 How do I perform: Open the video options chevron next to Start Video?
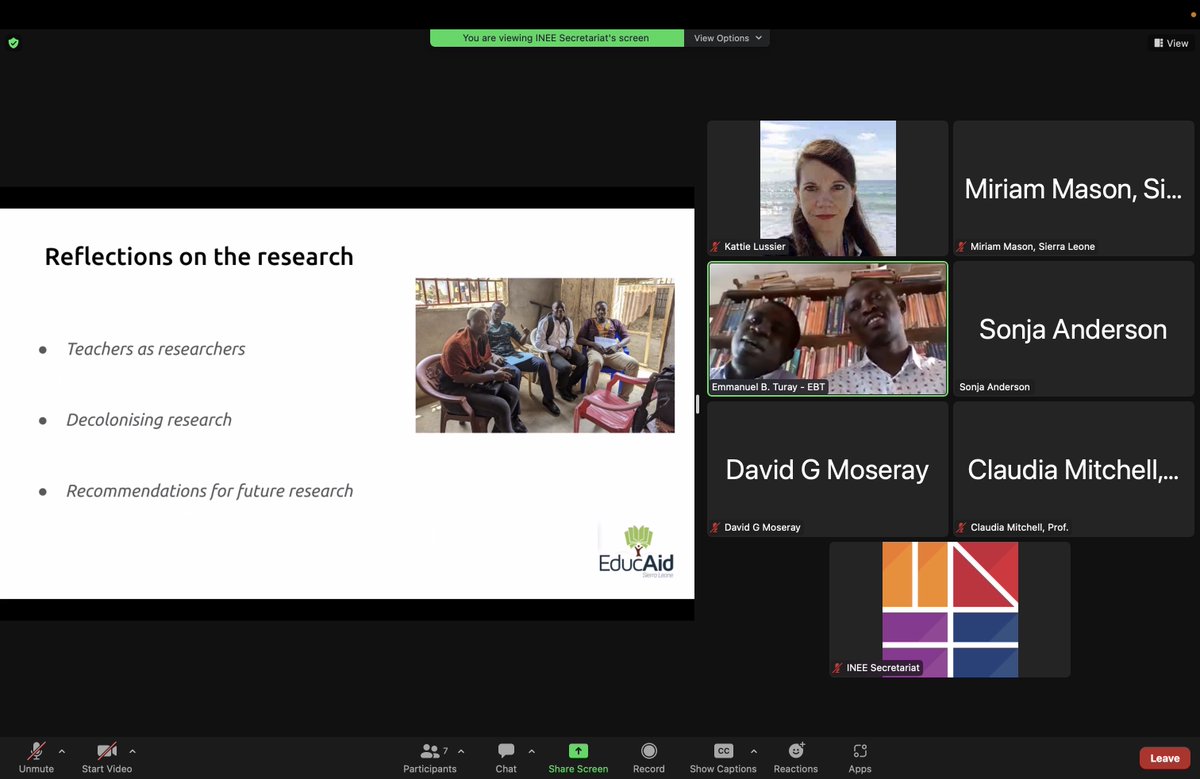pos(132,750)
